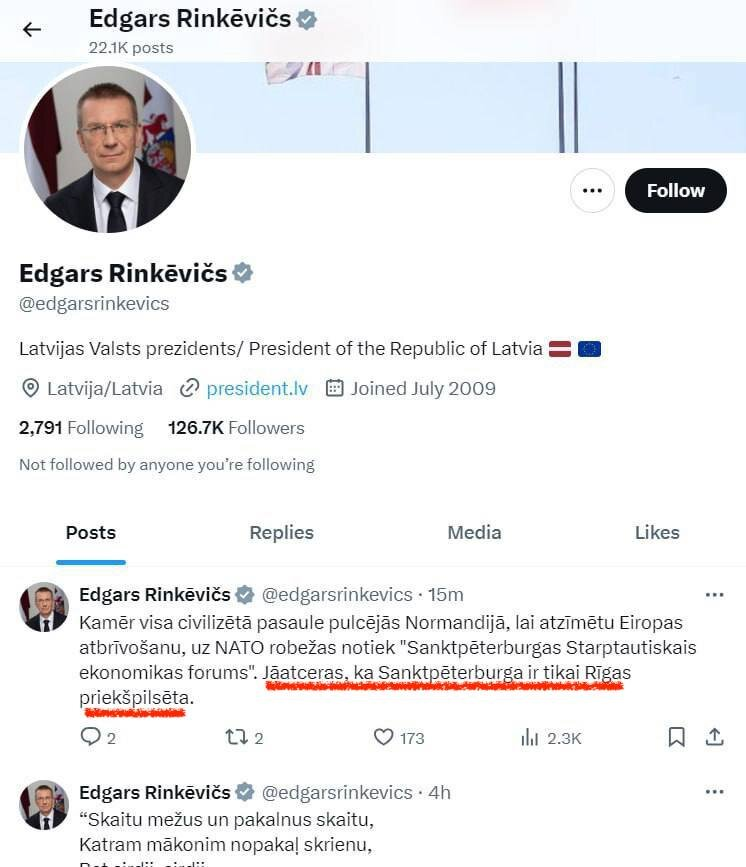The height and width of the screenshot is (867, 746).
Task: Open the 2,791 Following list
Action: click(x=81, y=428)
